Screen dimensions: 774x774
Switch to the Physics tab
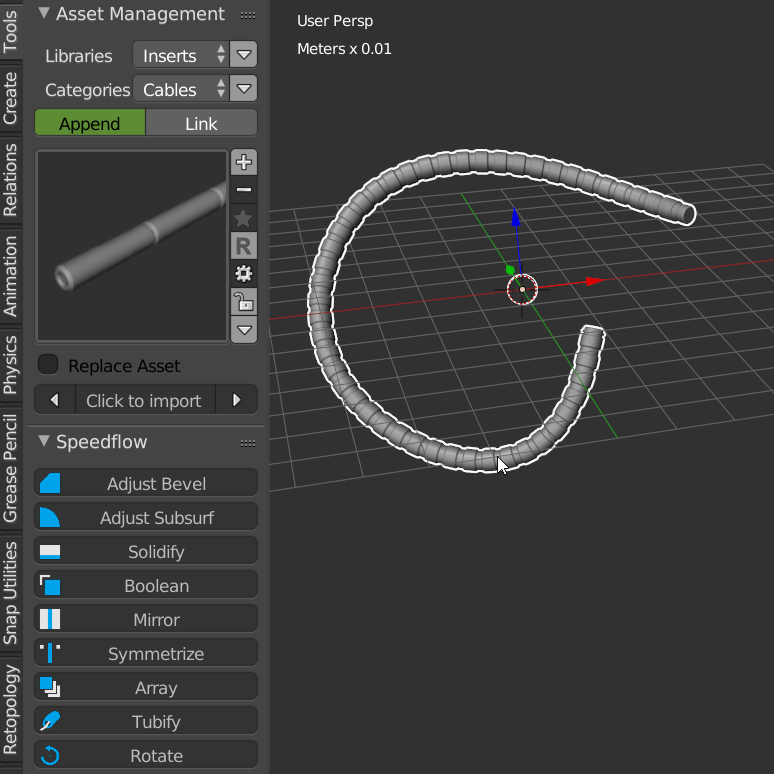tap(10, 365)
